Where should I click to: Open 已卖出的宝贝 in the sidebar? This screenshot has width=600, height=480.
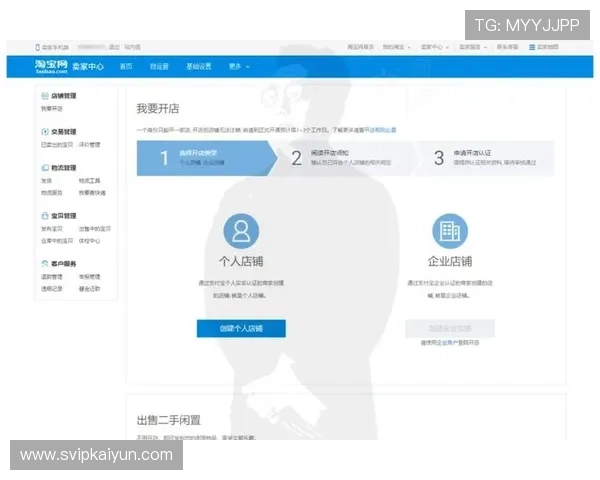coord(57,145)
